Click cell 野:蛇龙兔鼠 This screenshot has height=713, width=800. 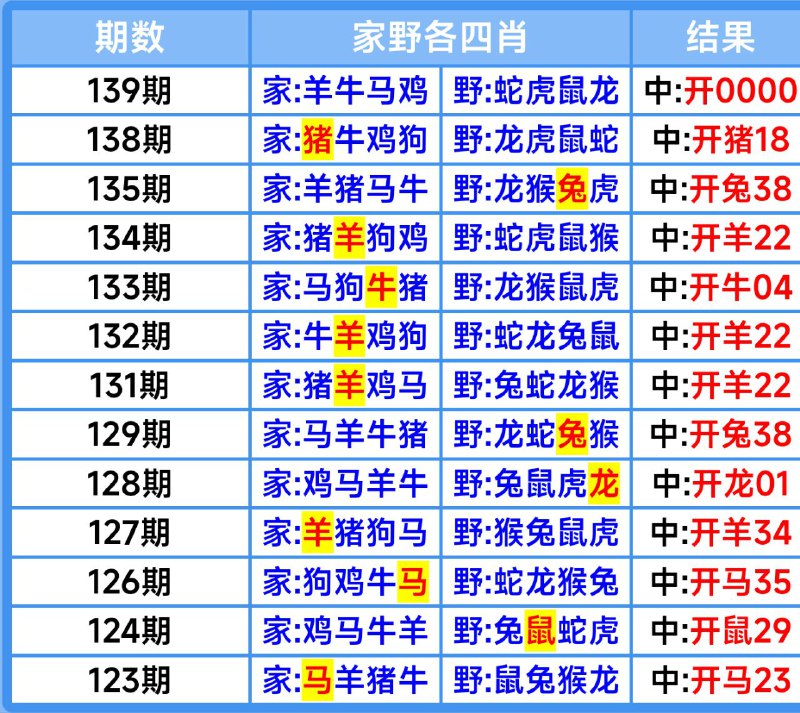[x=536, y=336]
